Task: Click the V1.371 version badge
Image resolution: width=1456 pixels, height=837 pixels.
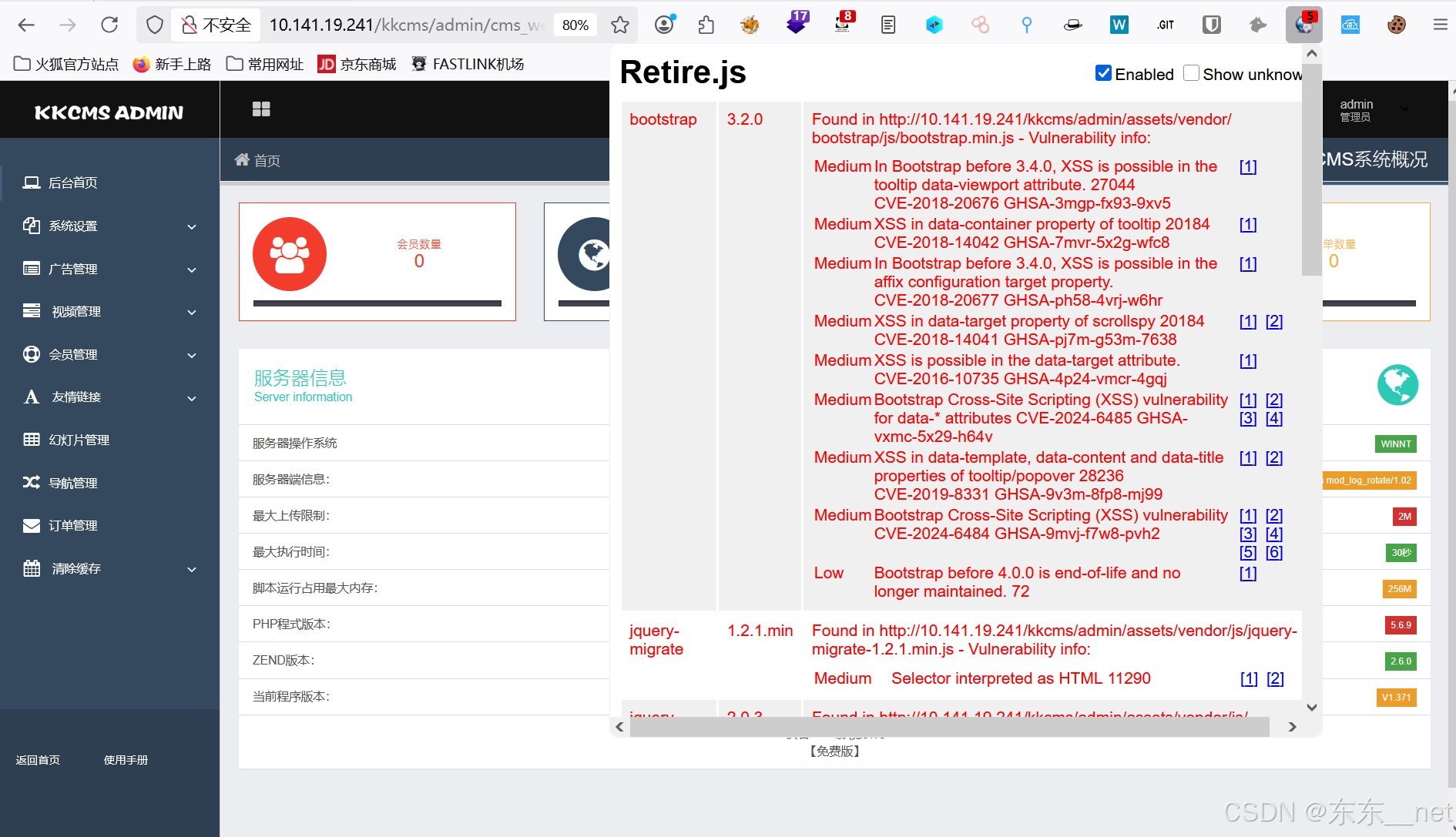Action: [1396, 698]
